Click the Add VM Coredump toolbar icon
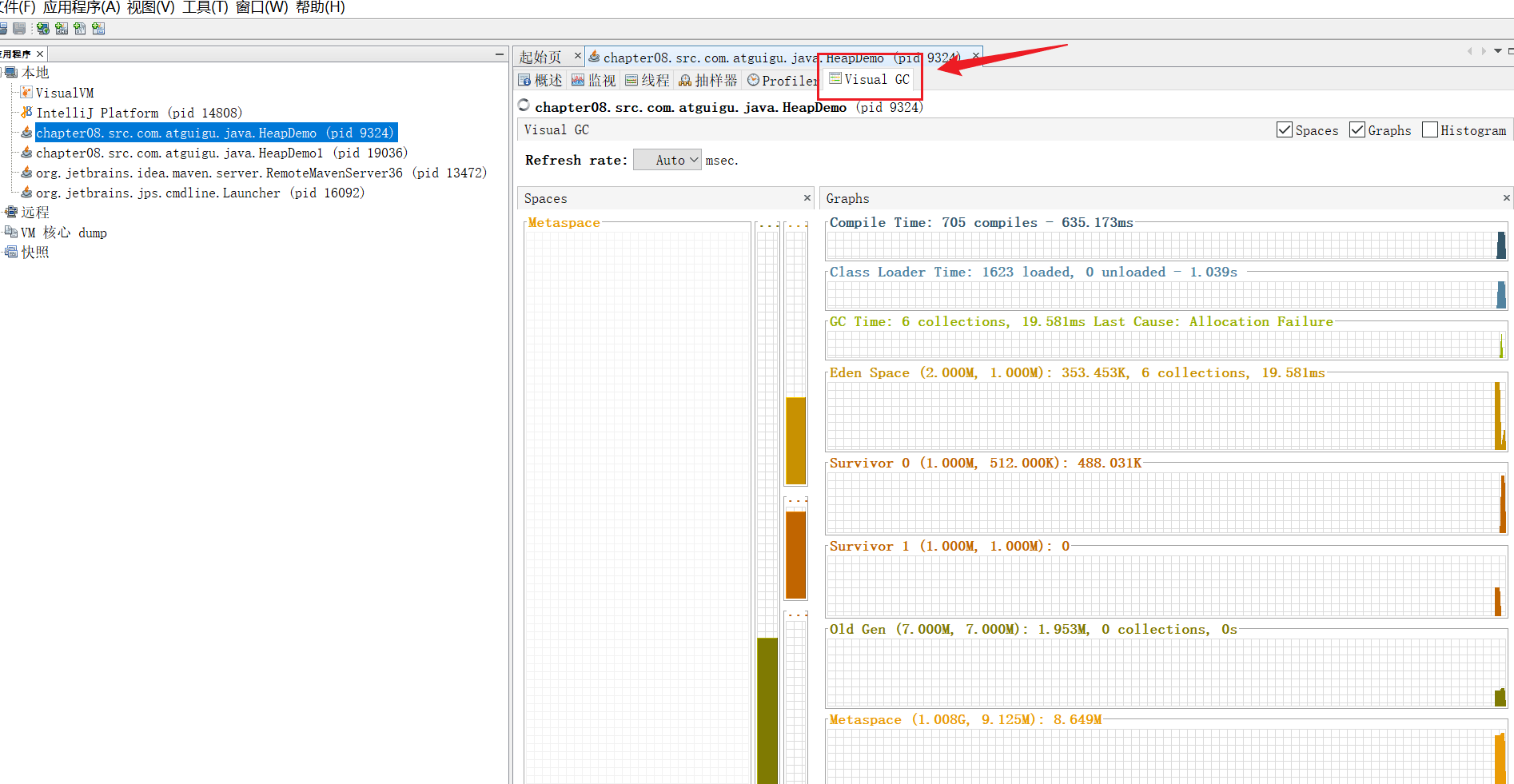Screen dimensions: 1514x784 (80, 29)
